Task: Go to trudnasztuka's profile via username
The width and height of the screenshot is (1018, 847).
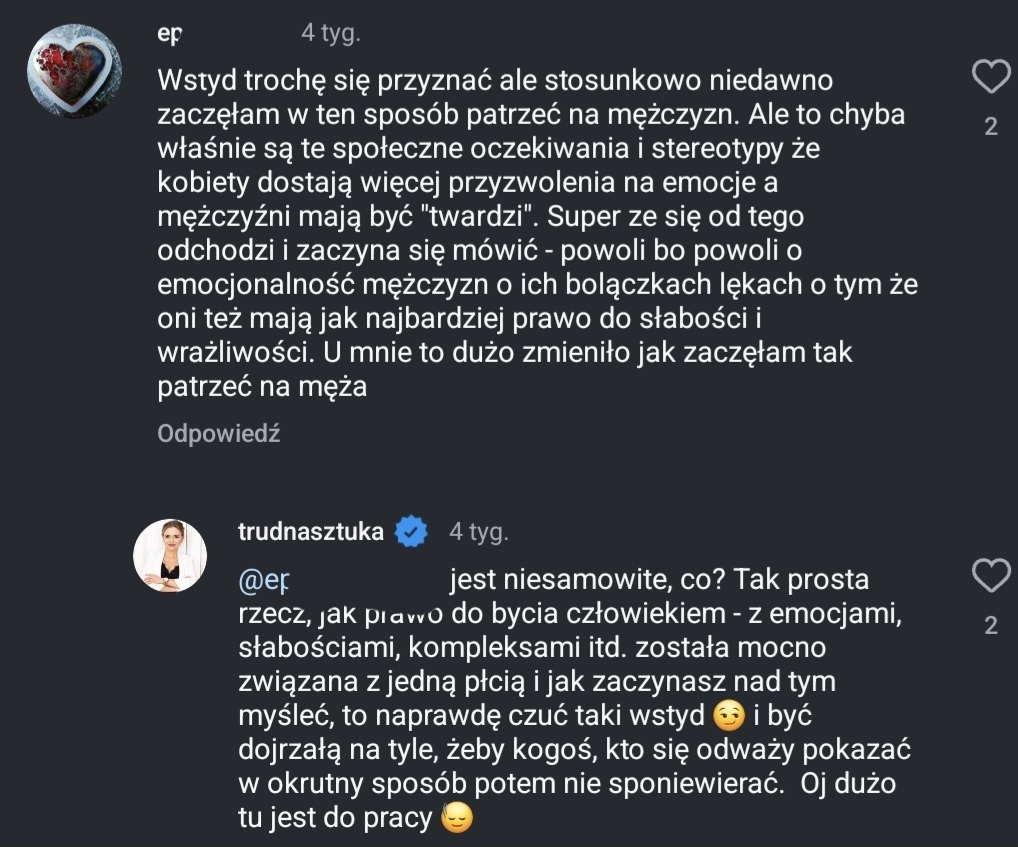Action: coord(310,532)
